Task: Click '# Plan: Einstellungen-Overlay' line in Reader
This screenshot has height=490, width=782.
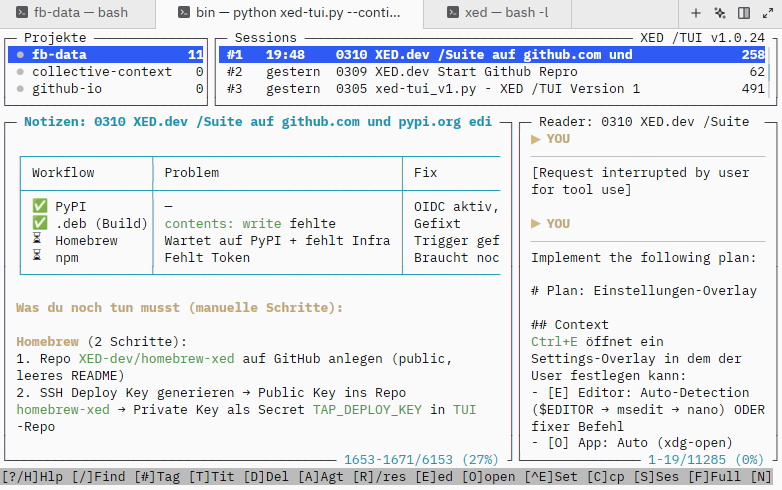Action: coord(644,291)
